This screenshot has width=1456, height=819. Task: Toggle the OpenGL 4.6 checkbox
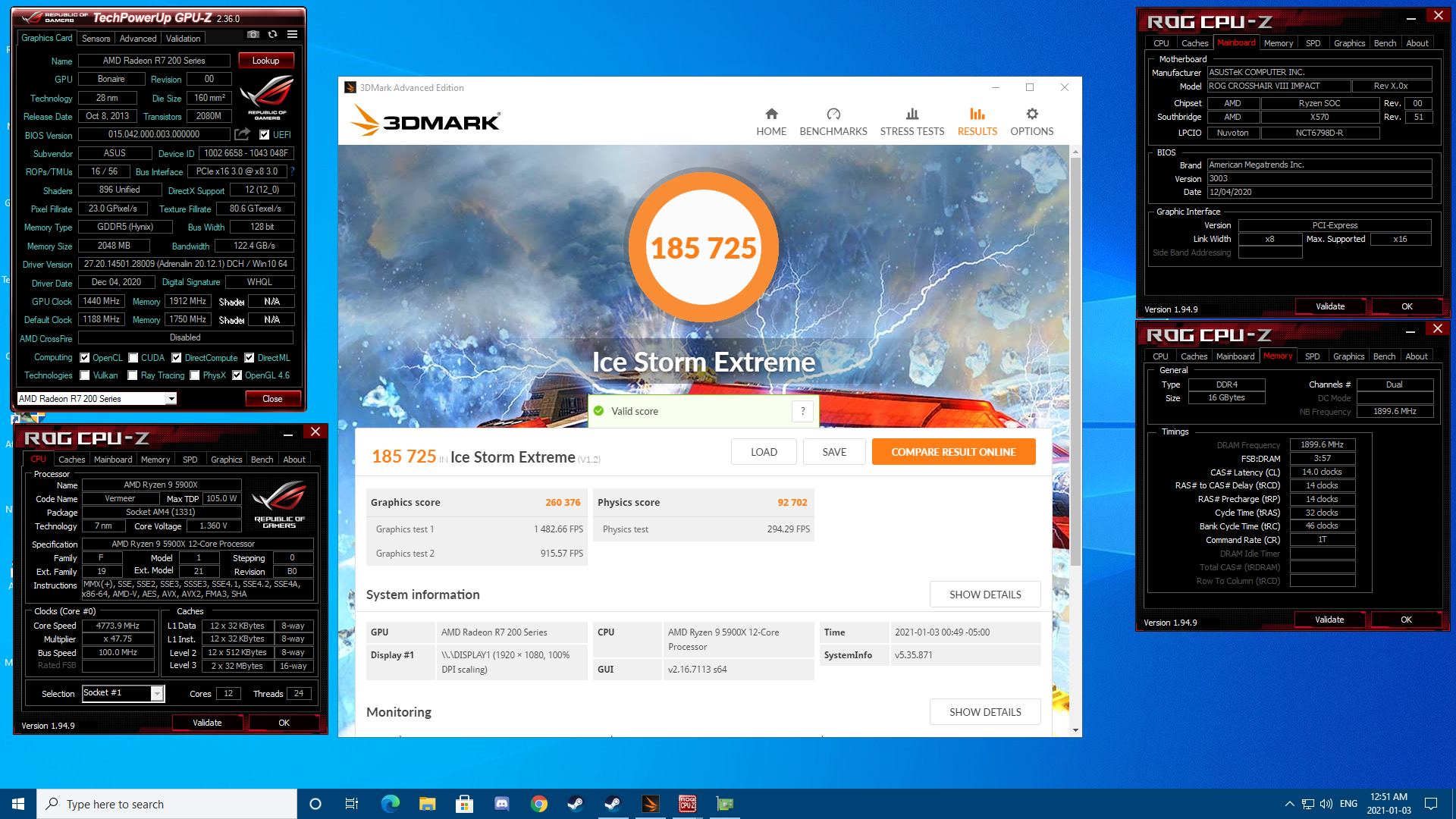pyautogui.click(x=237, y=375)
